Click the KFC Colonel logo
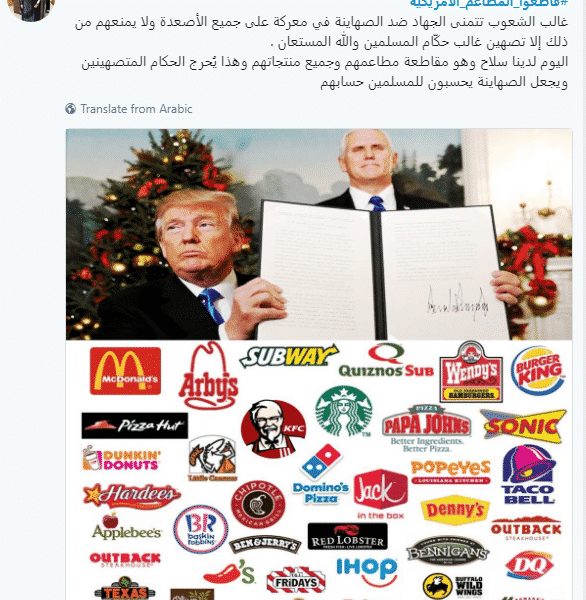 point(273,429)
